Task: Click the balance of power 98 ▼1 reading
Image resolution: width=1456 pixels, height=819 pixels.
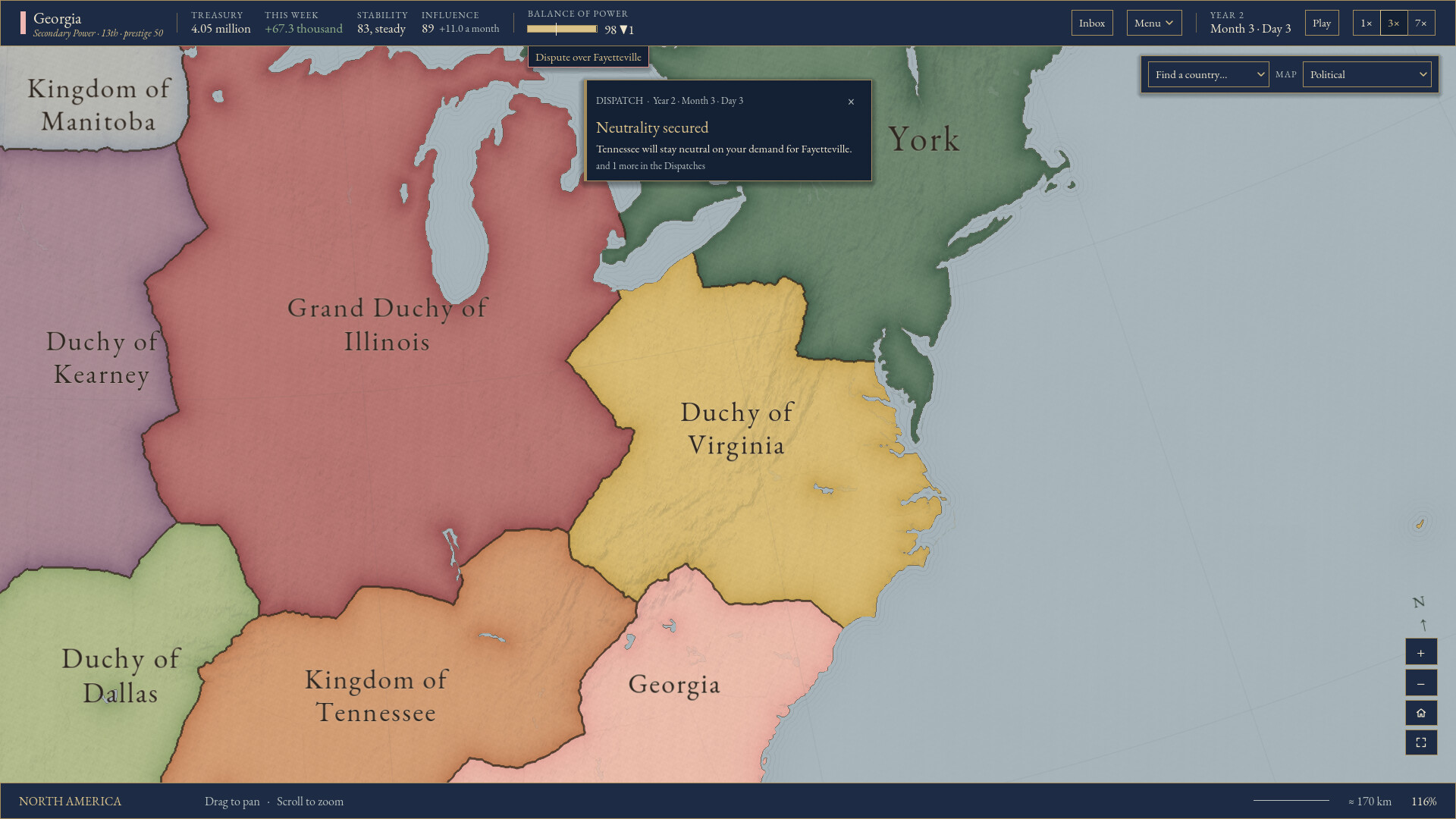Action: 619,30
